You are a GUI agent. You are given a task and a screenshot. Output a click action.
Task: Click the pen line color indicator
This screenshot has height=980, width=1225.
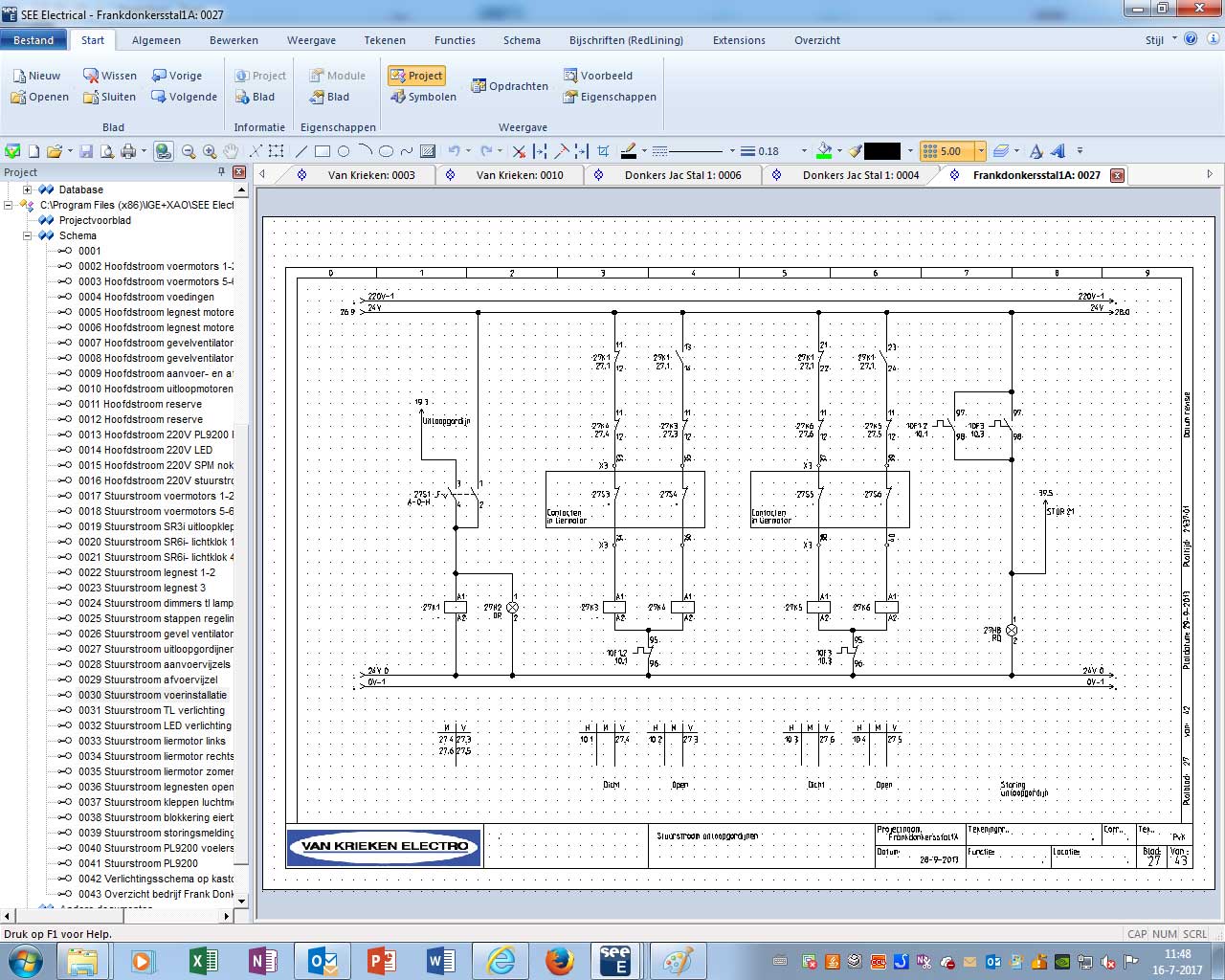(x=628, y=151)
